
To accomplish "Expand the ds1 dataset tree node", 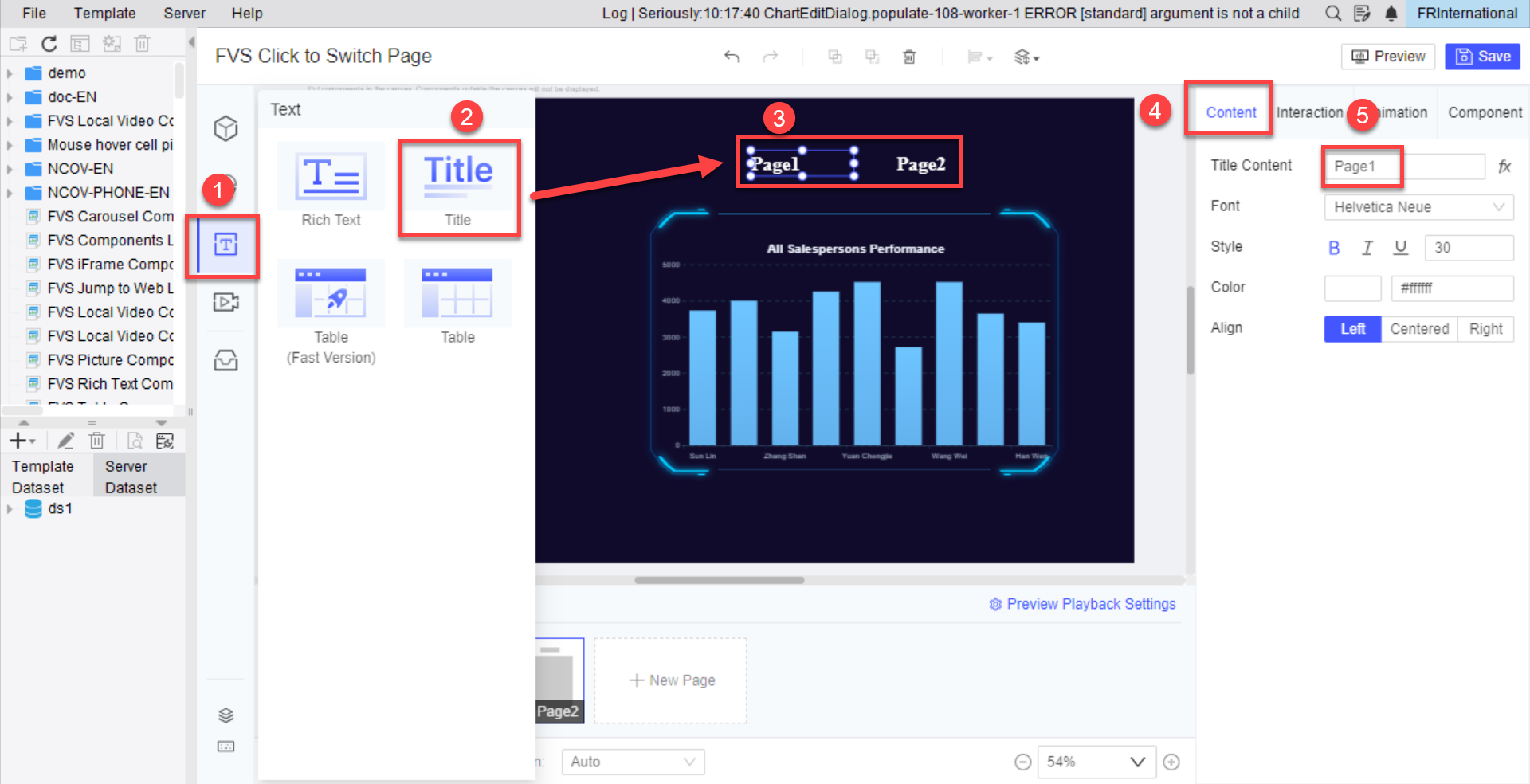I will 10,508.
